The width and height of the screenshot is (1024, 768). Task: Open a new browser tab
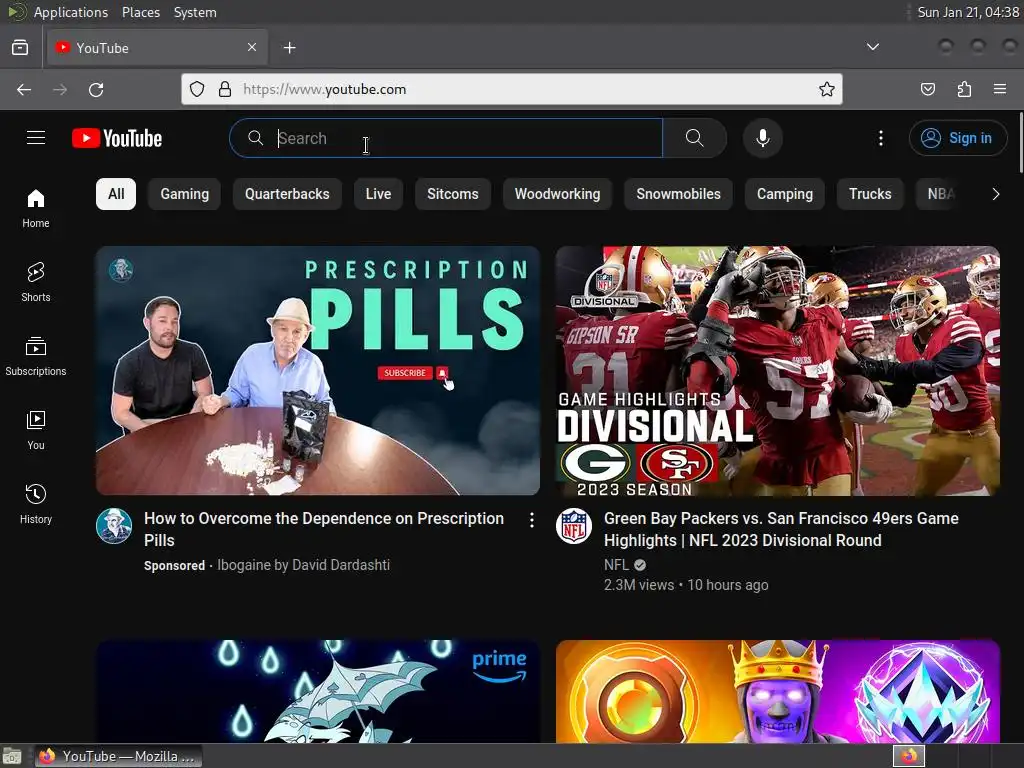(x=290, y=48)
